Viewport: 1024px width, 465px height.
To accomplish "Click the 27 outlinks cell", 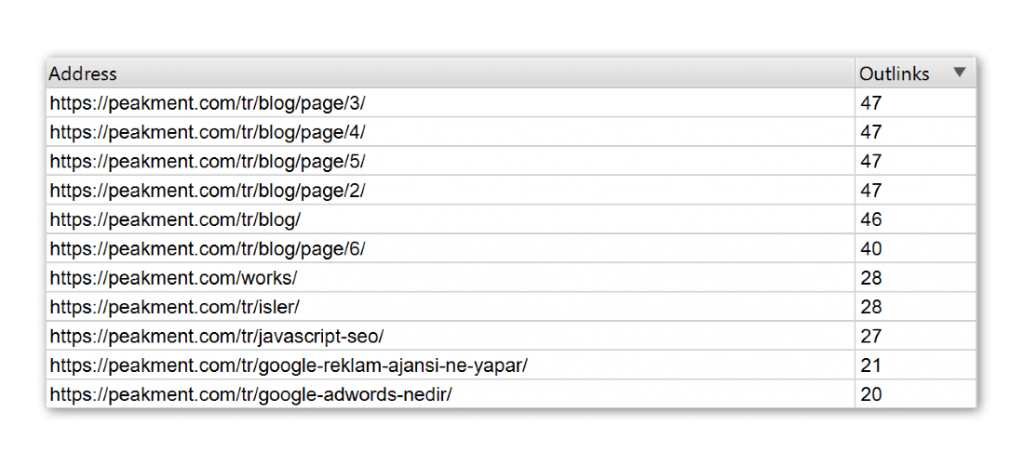I will [x=871, y=336].
